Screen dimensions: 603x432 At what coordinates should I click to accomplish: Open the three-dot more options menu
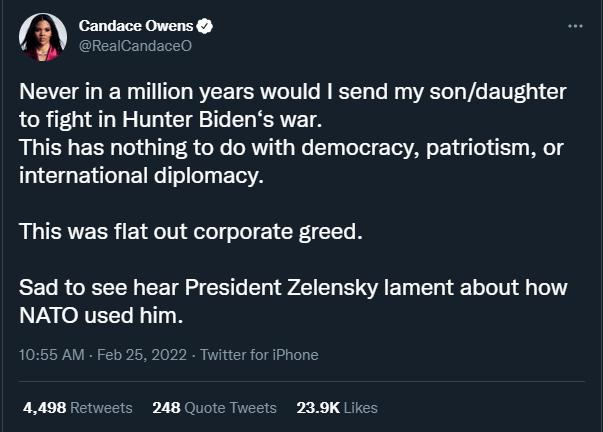[574, 26]
